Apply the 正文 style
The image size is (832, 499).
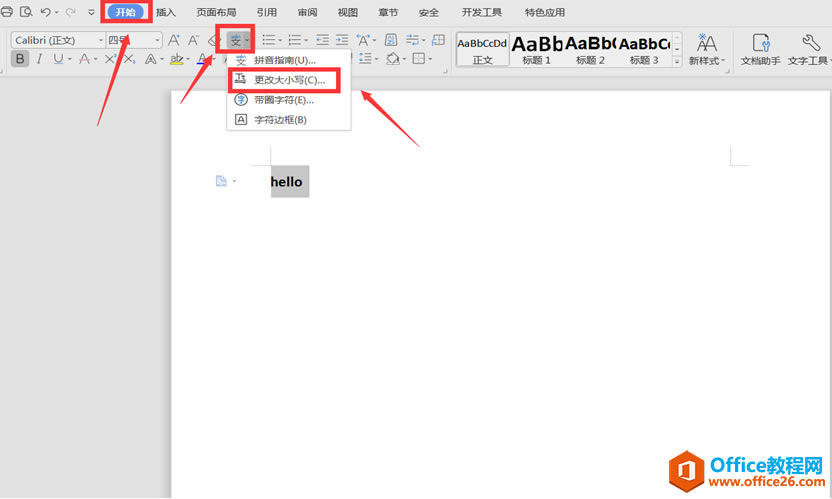(x=482, y=50)
